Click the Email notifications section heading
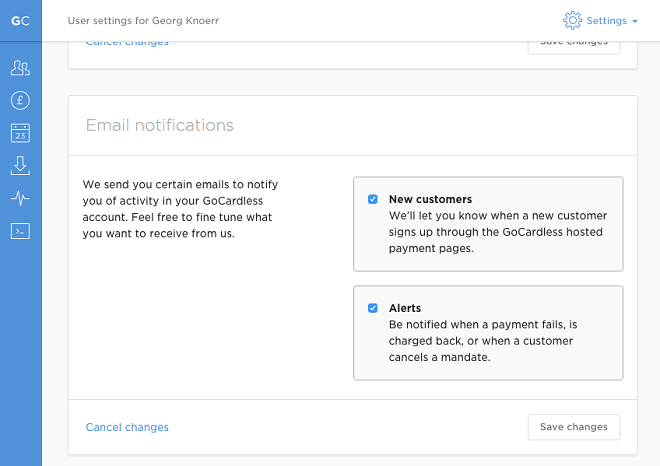The height and width of the screenshot is (466, 660). (160, 125)
